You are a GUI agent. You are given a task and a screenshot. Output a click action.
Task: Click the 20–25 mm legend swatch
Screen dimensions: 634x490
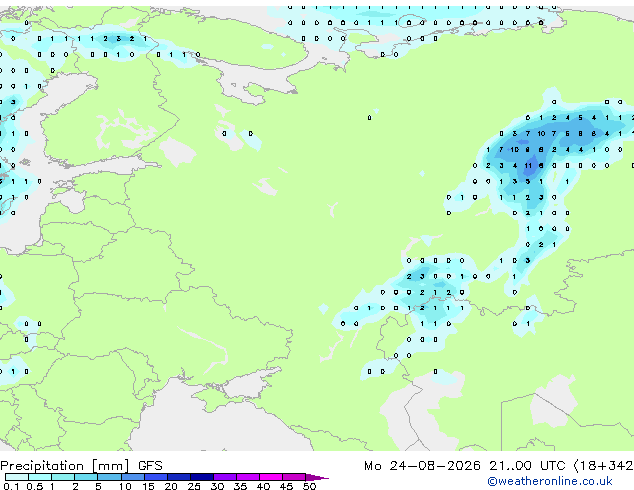(x=178, y=477)
